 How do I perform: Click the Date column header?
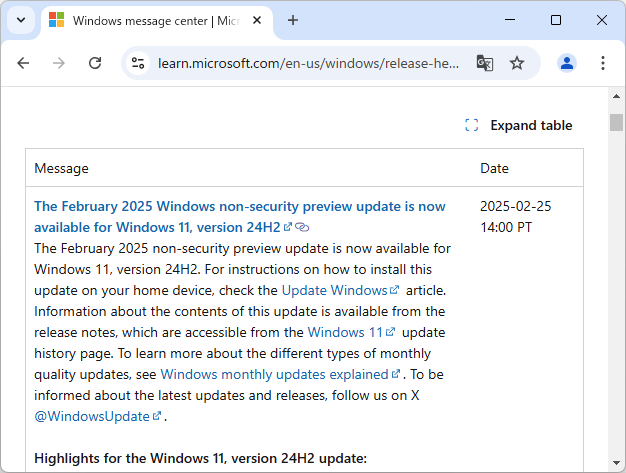(494, 168)
